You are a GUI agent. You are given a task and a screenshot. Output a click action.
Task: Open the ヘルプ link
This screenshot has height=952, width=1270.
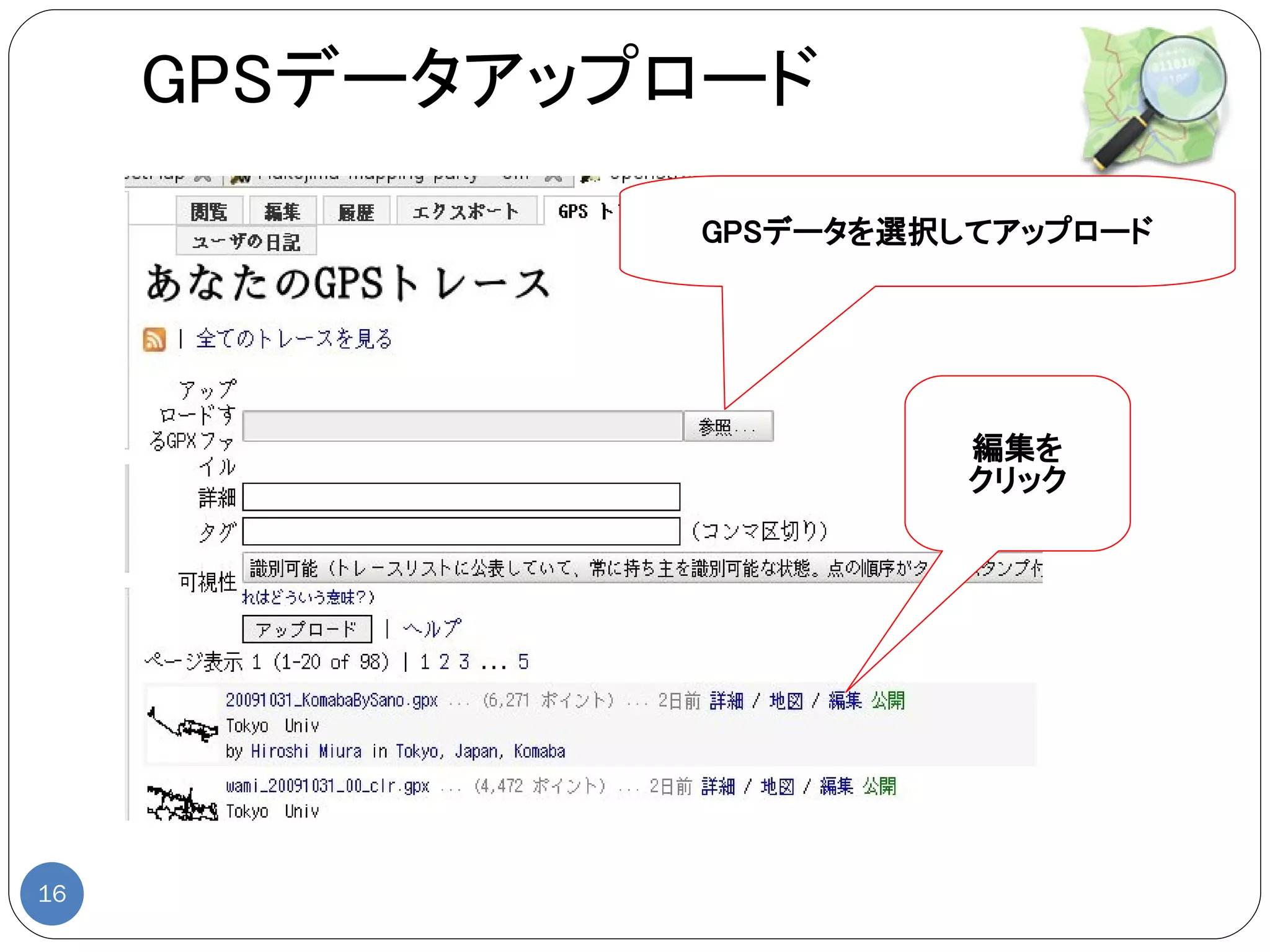[x=432, y=628]
